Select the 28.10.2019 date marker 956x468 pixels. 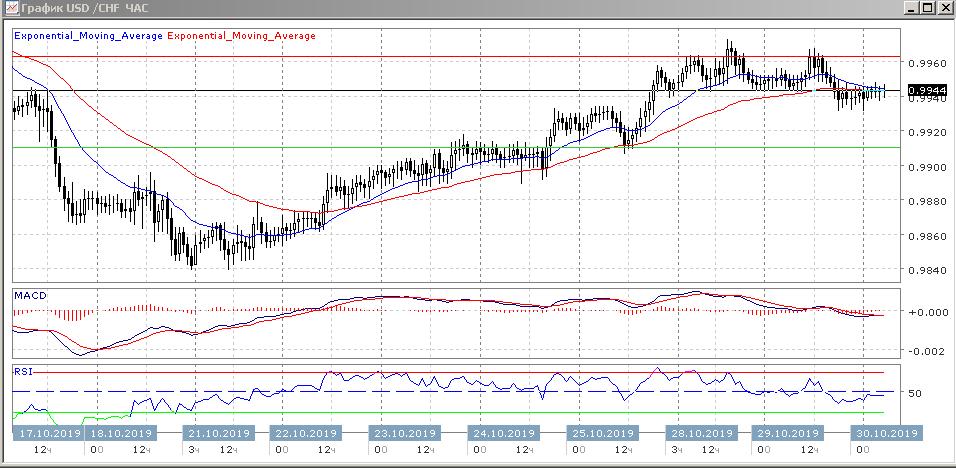697,434
